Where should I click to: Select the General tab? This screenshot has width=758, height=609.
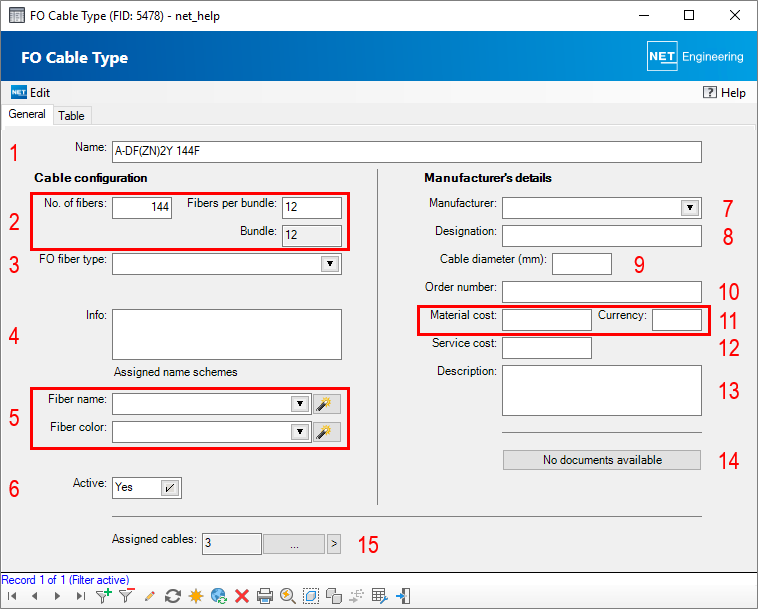[x=27, y=114]
